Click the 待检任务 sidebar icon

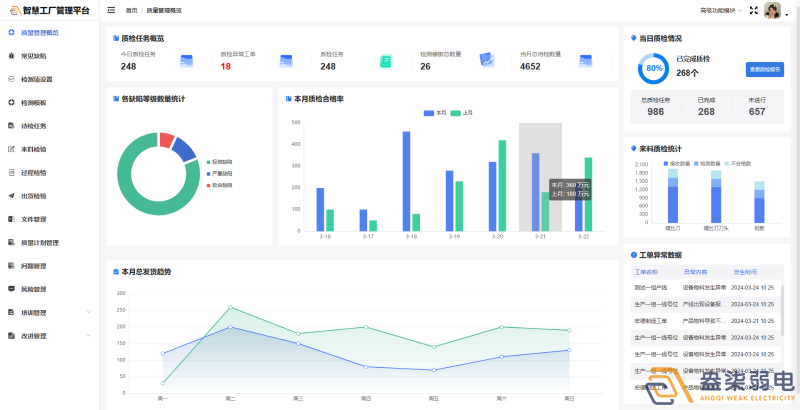point(11,126)
